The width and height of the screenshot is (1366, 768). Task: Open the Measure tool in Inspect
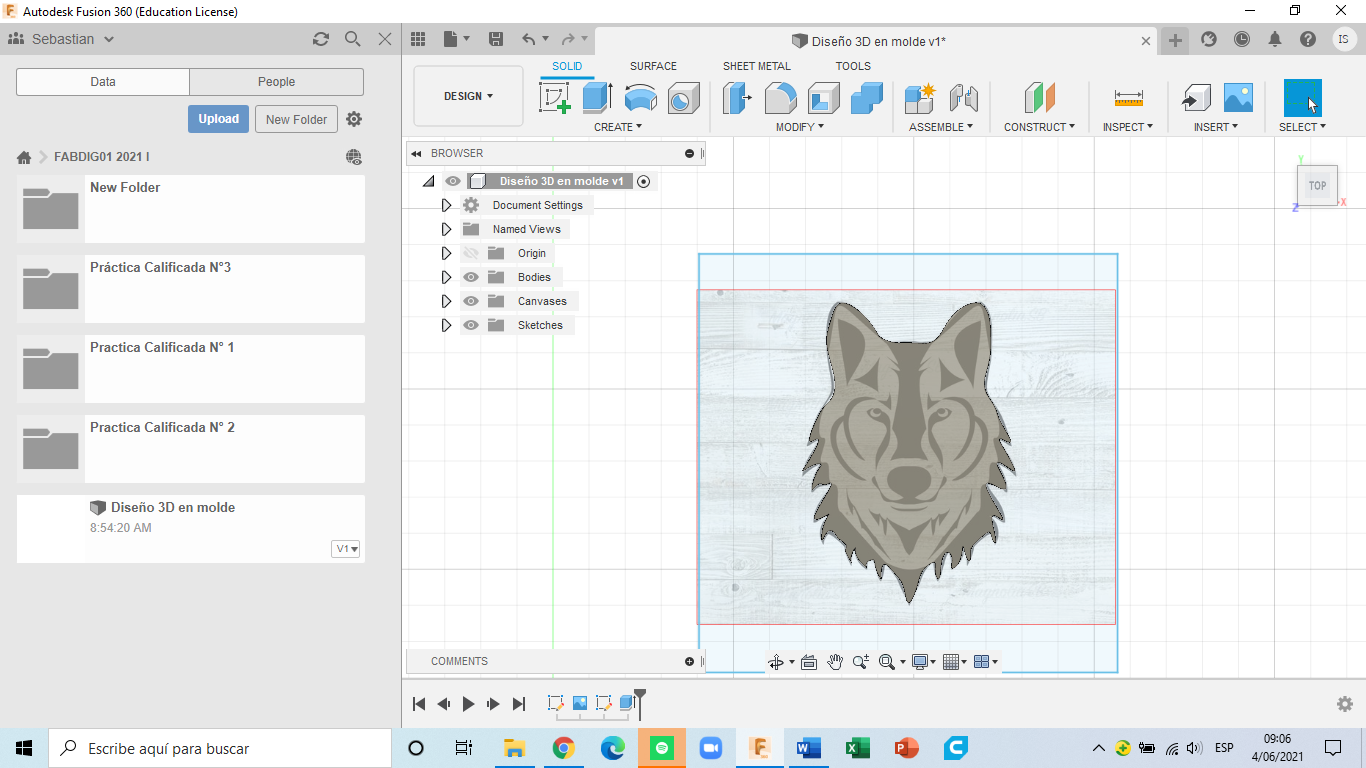pos(1128,99)
